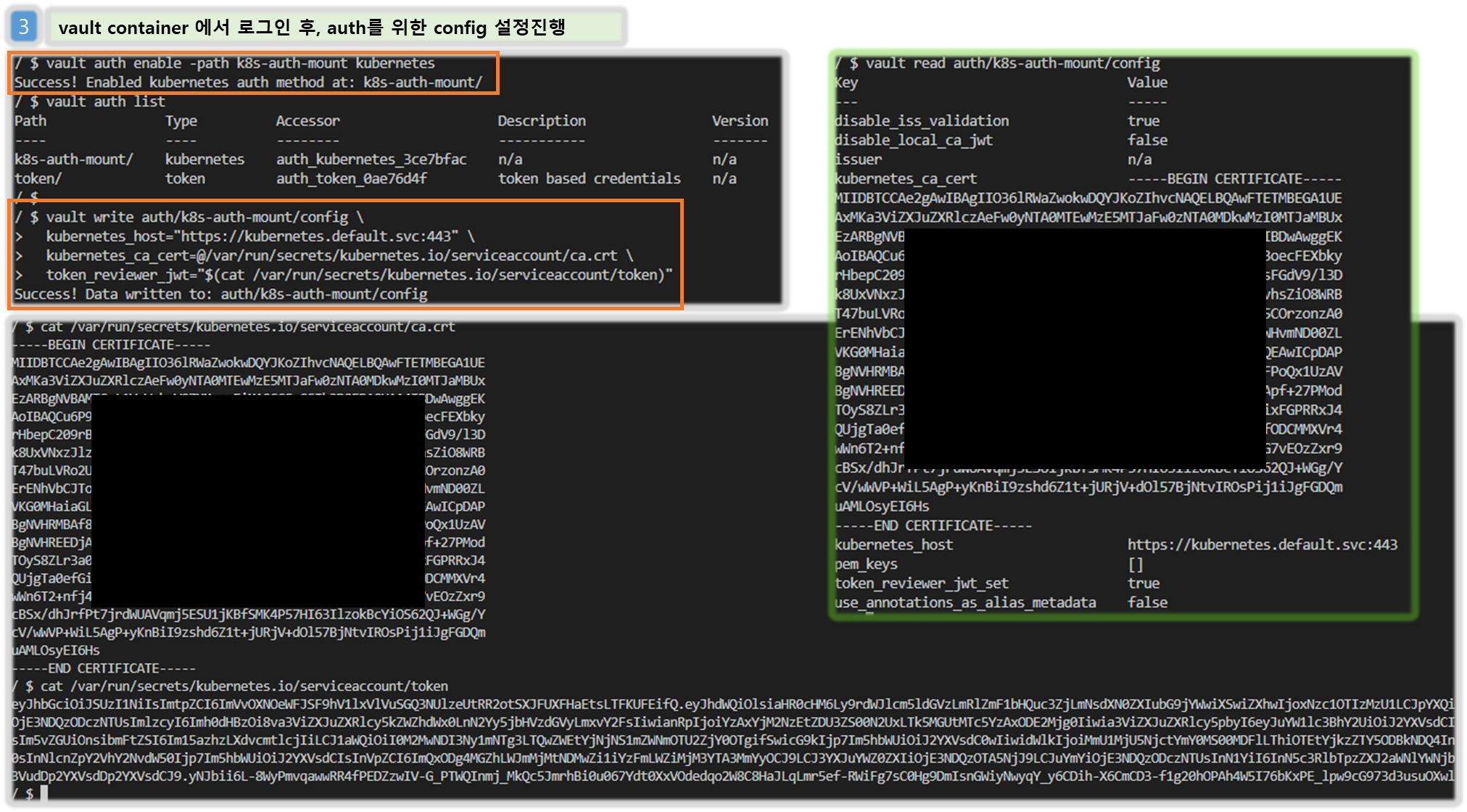Click 'Success! Enabled kubernetes auth method' output line
The width and height of the screenshot is (1467, 812).
point(248,83)
